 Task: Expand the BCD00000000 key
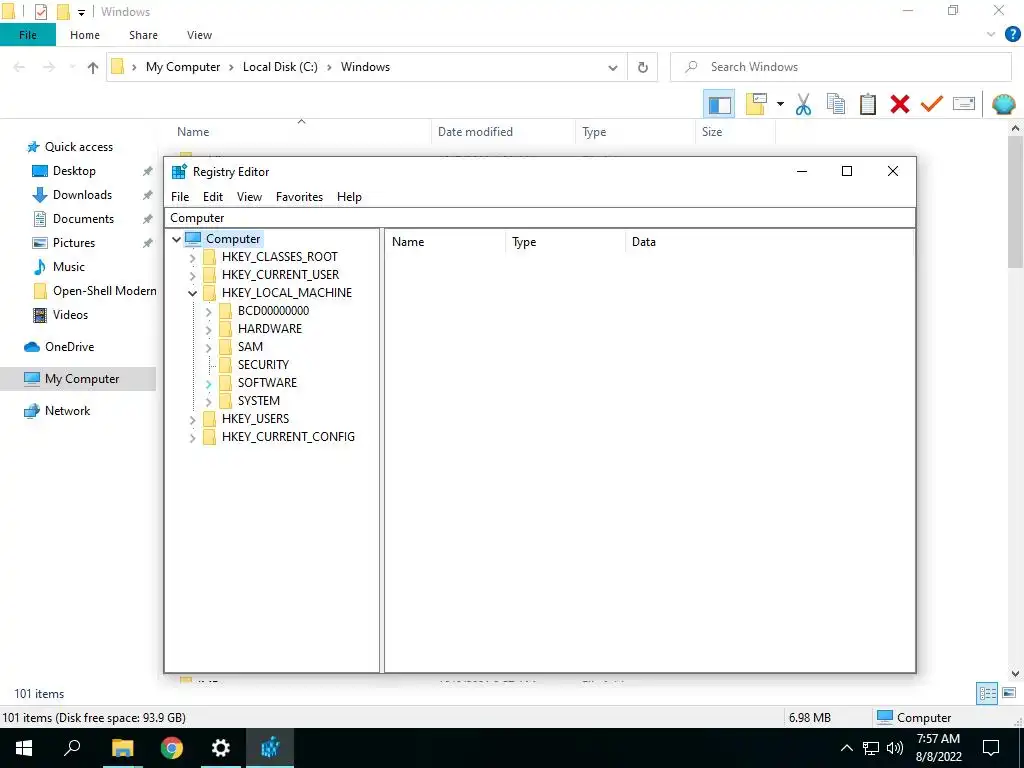[208, 312]
